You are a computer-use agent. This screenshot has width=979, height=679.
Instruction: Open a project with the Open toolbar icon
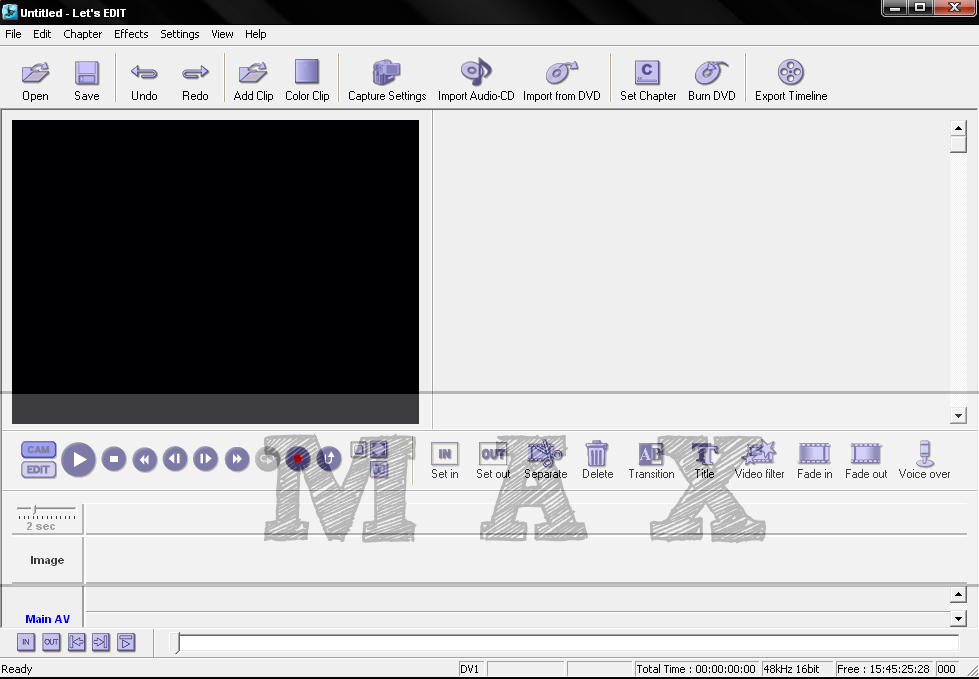click(35, 80)
